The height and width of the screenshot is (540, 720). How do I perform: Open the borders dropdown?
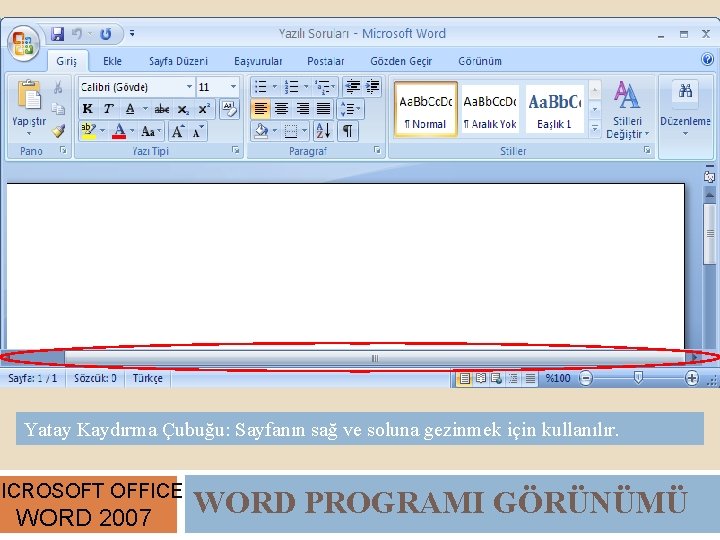click(304, 131)
